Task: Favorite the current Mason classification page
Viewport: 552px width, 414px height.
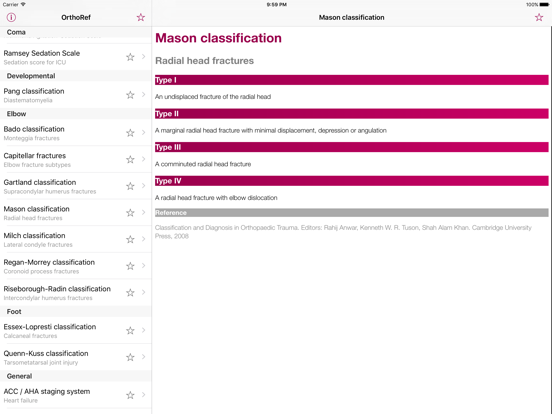Action: [539, 17]
